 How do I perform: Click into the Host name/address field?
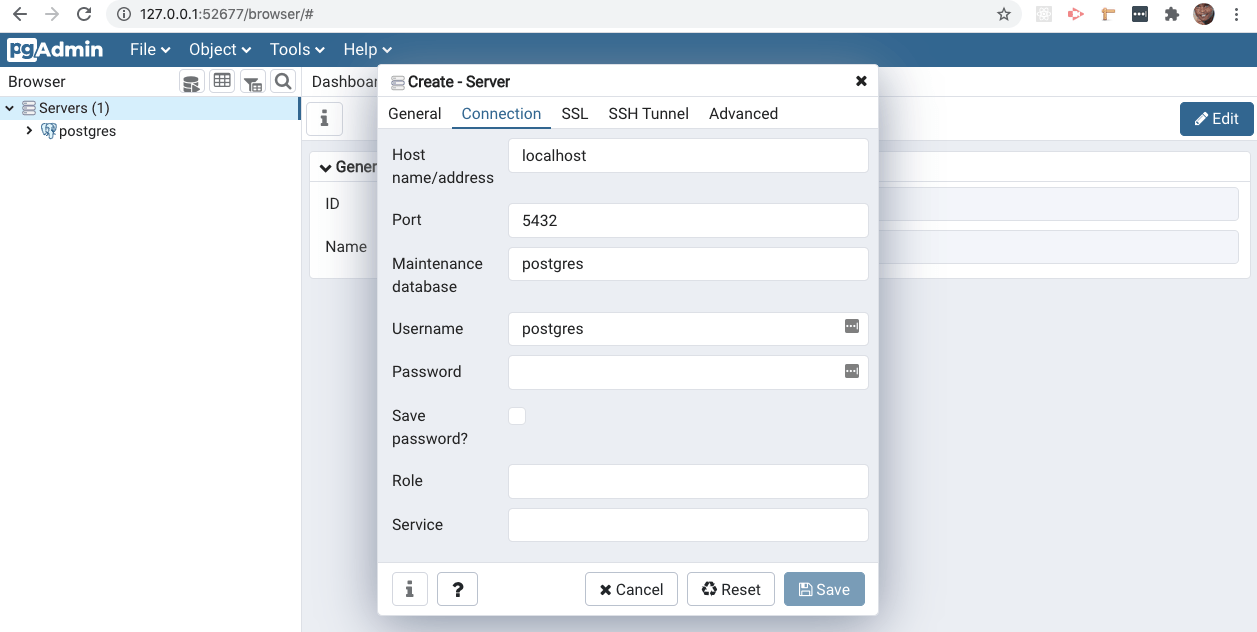click(688, 155)
